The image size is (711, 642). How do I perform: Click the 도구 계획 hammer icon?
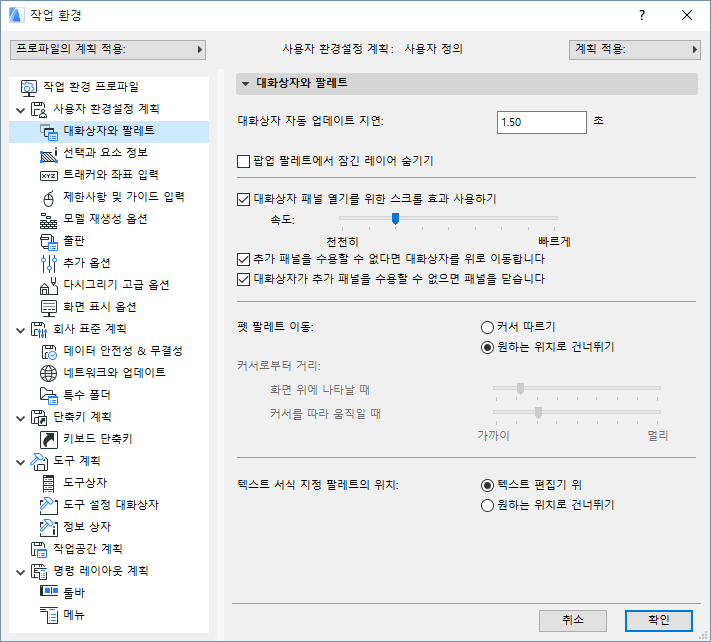pos(39,462)
